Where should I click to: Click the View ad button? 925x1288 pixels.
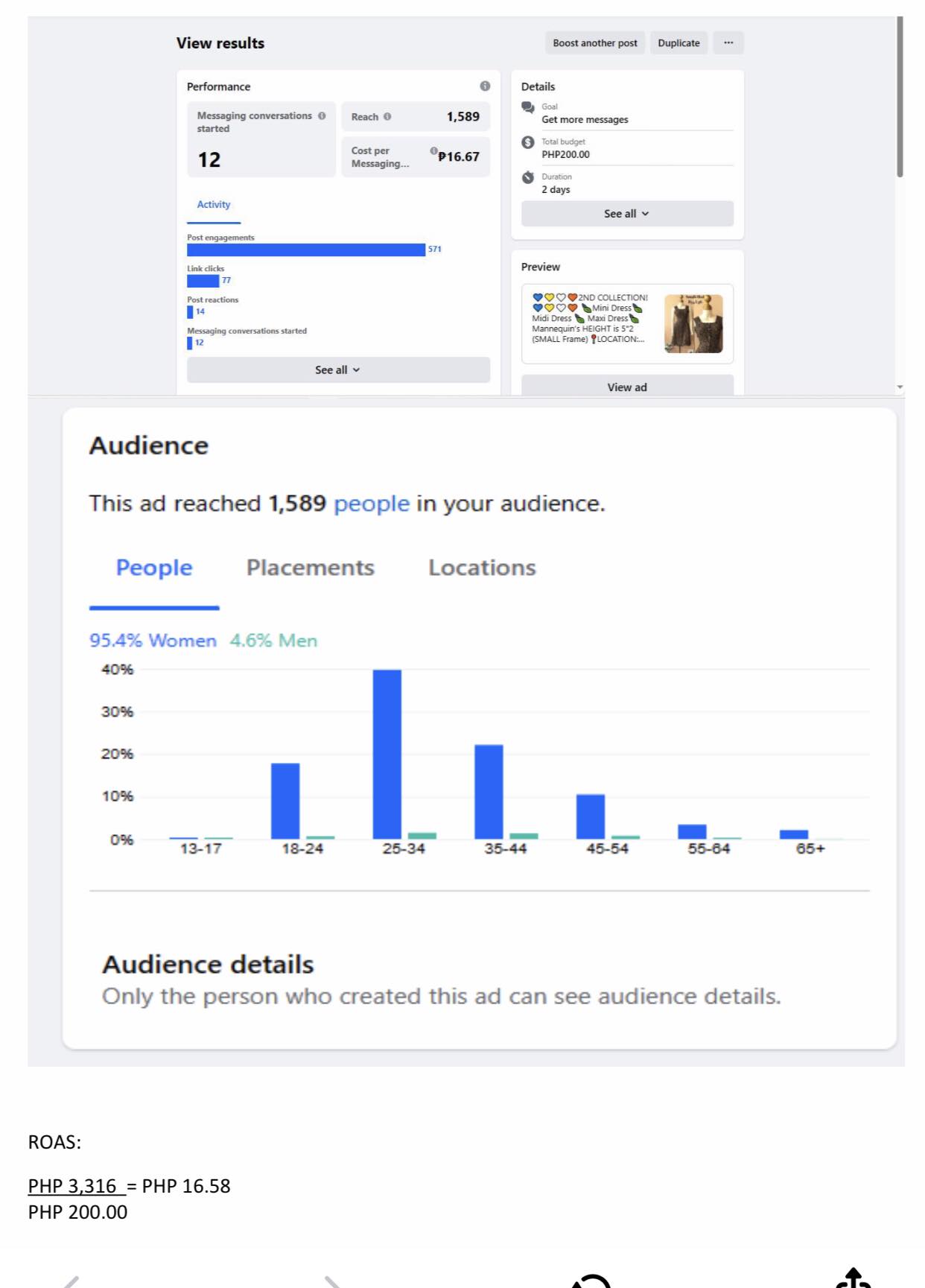pyautogui.click(x=627, y=387)
